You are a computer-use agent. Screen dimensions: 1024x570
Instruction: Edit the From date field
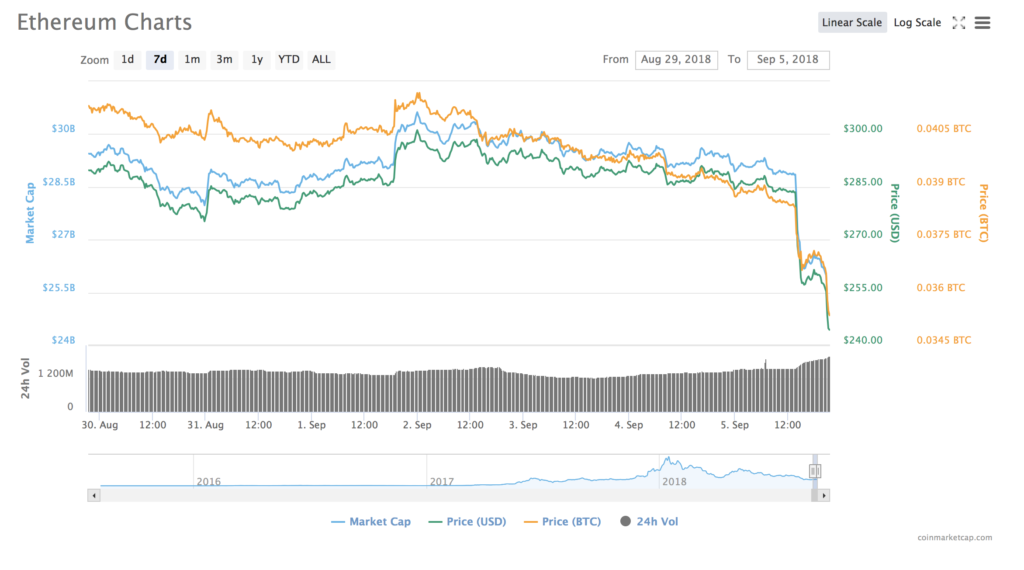677,60
